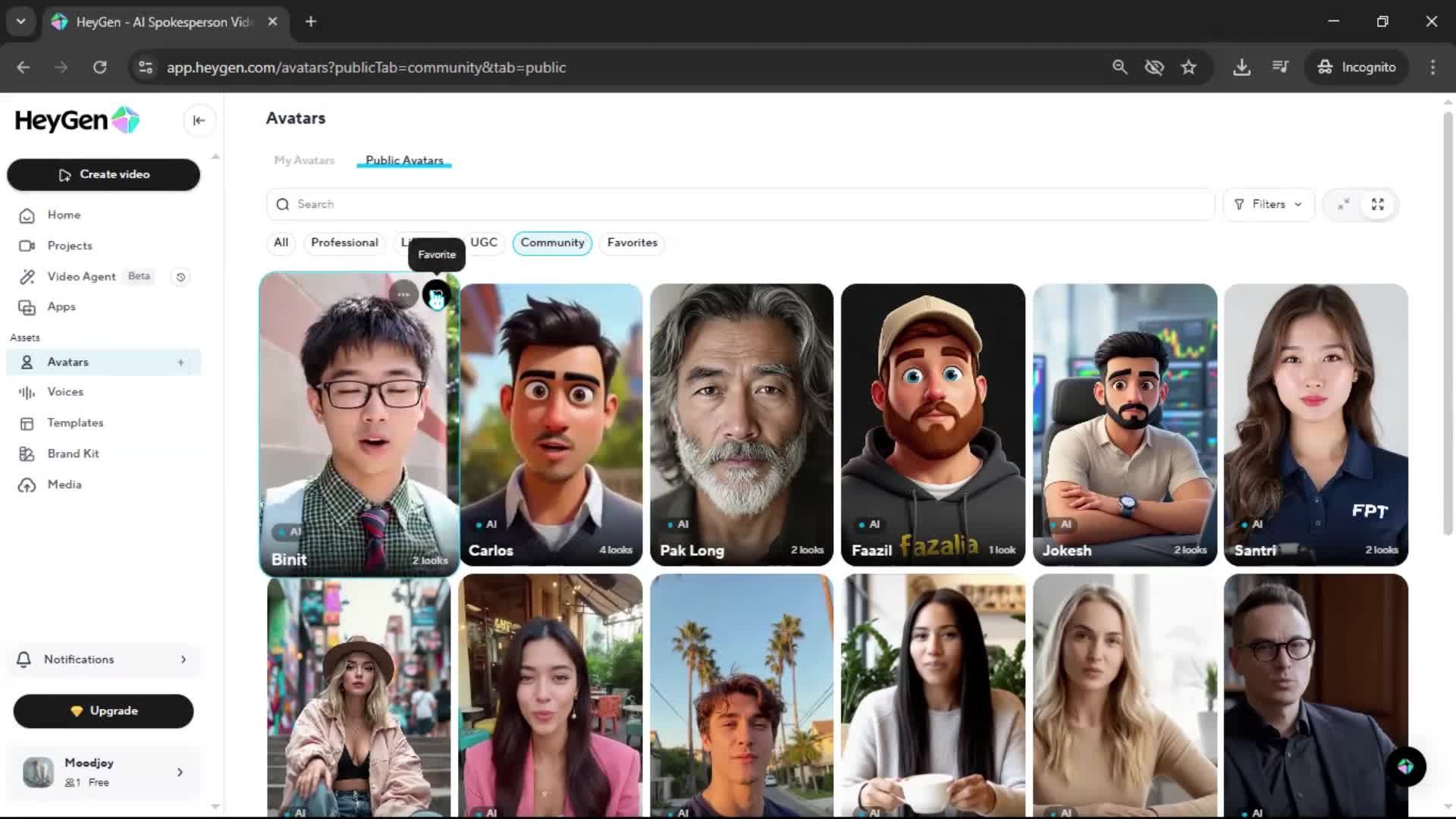Select the Professional category filter
This screenshot has width=1456, height=819.
click(x=344, y=243)
